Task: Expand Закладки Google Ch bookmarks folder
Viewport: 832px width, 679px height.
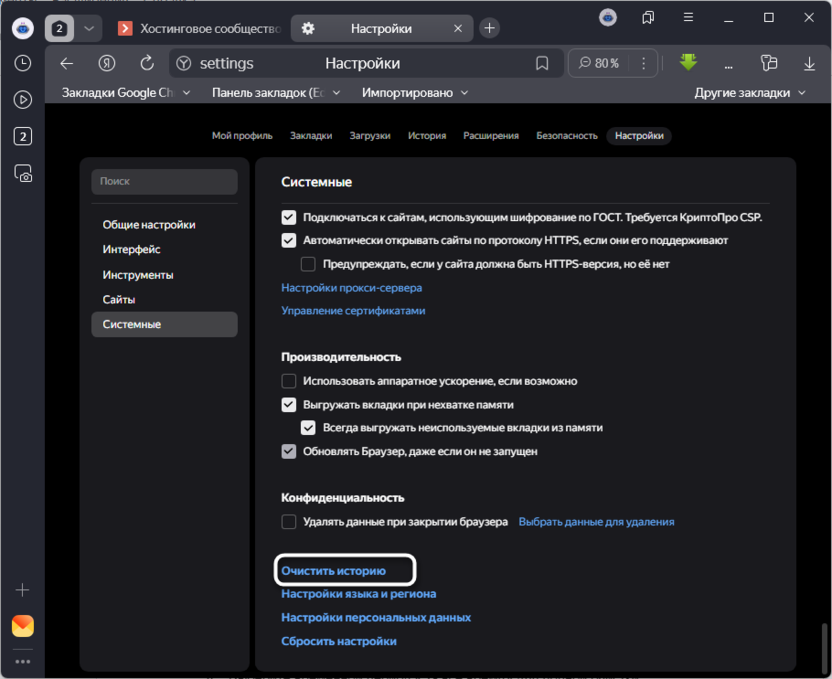Action: pos(126,93)
